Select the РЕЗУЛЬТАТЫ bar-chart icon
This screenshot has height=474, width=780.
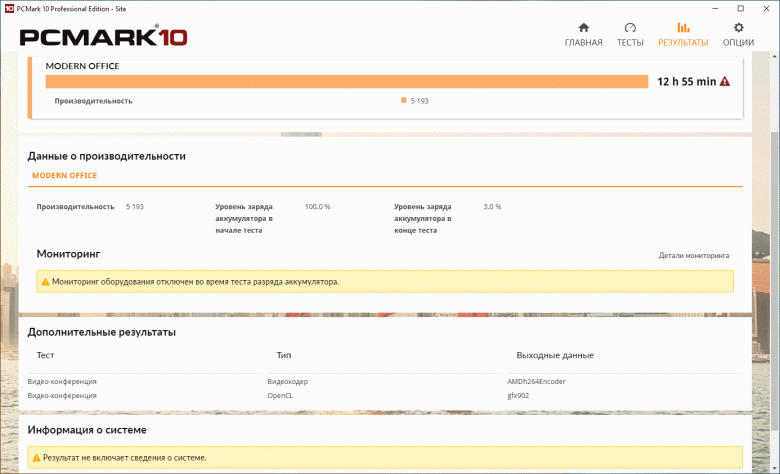pos(683,27)
